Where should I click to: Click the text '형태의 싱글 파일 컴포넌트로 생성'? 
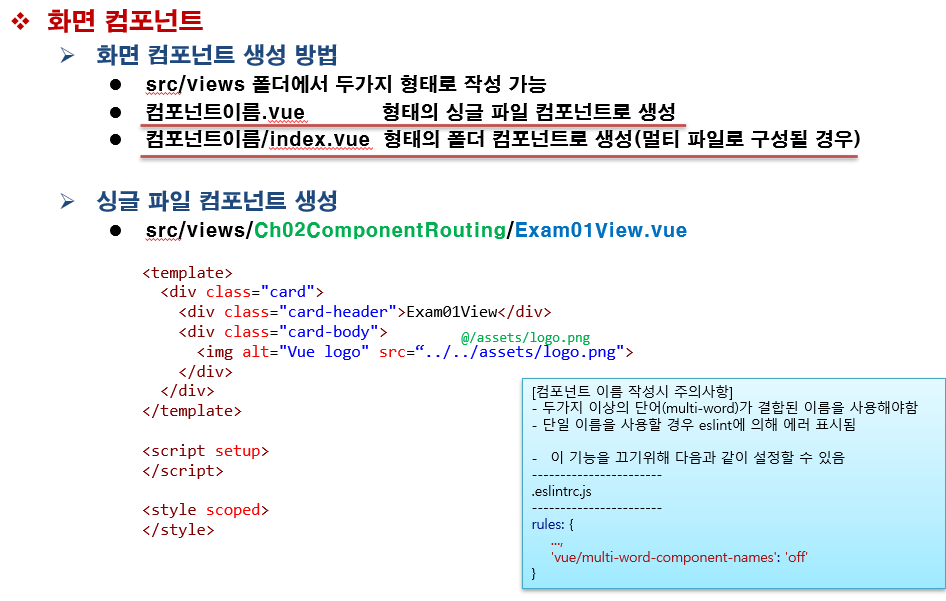529,112
